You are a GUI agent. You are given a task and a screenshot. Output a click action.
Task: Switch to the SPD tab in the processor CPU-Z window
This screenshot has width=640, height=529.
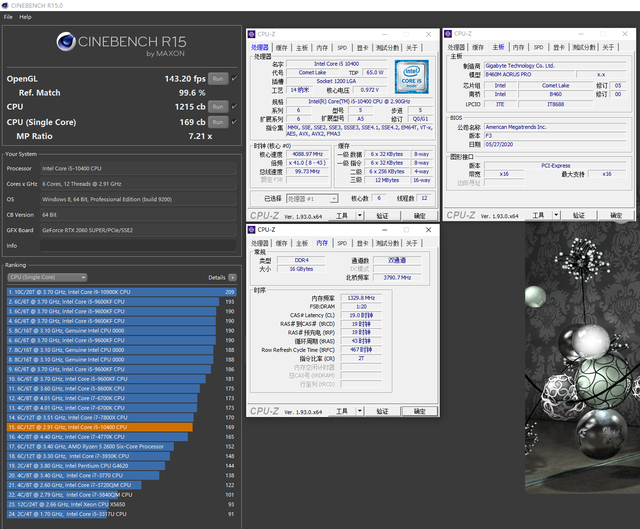coord(342,47)
